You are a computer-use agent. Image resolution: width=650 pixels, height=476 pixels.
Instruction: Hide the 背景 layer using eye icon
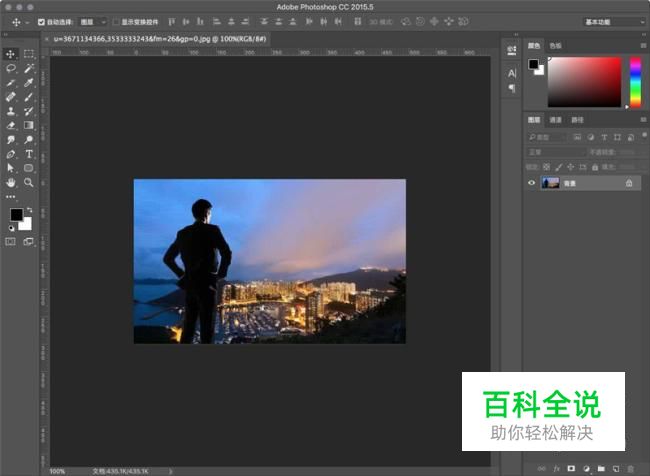(532, 183)
